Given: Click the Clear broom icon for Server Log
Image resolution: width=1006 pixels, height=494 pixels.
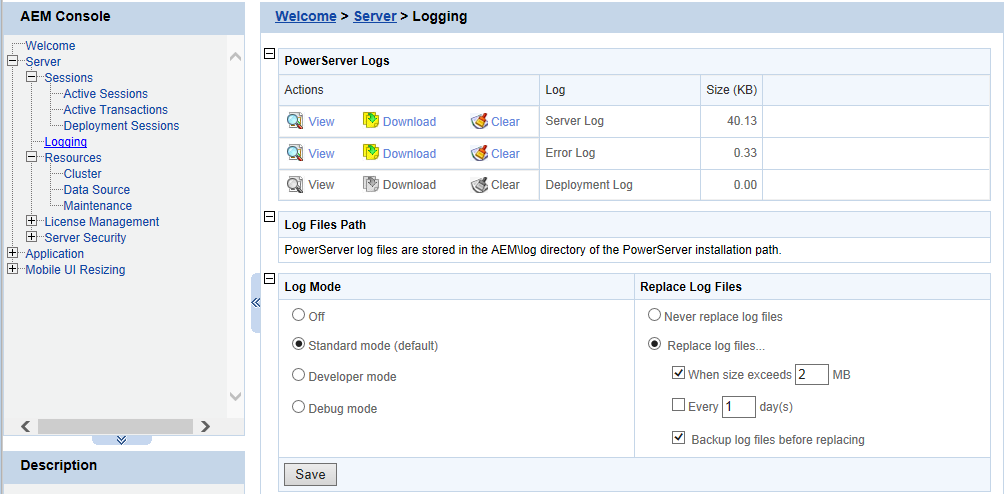Looking at the screenshot, I should [x=480, y=122].
